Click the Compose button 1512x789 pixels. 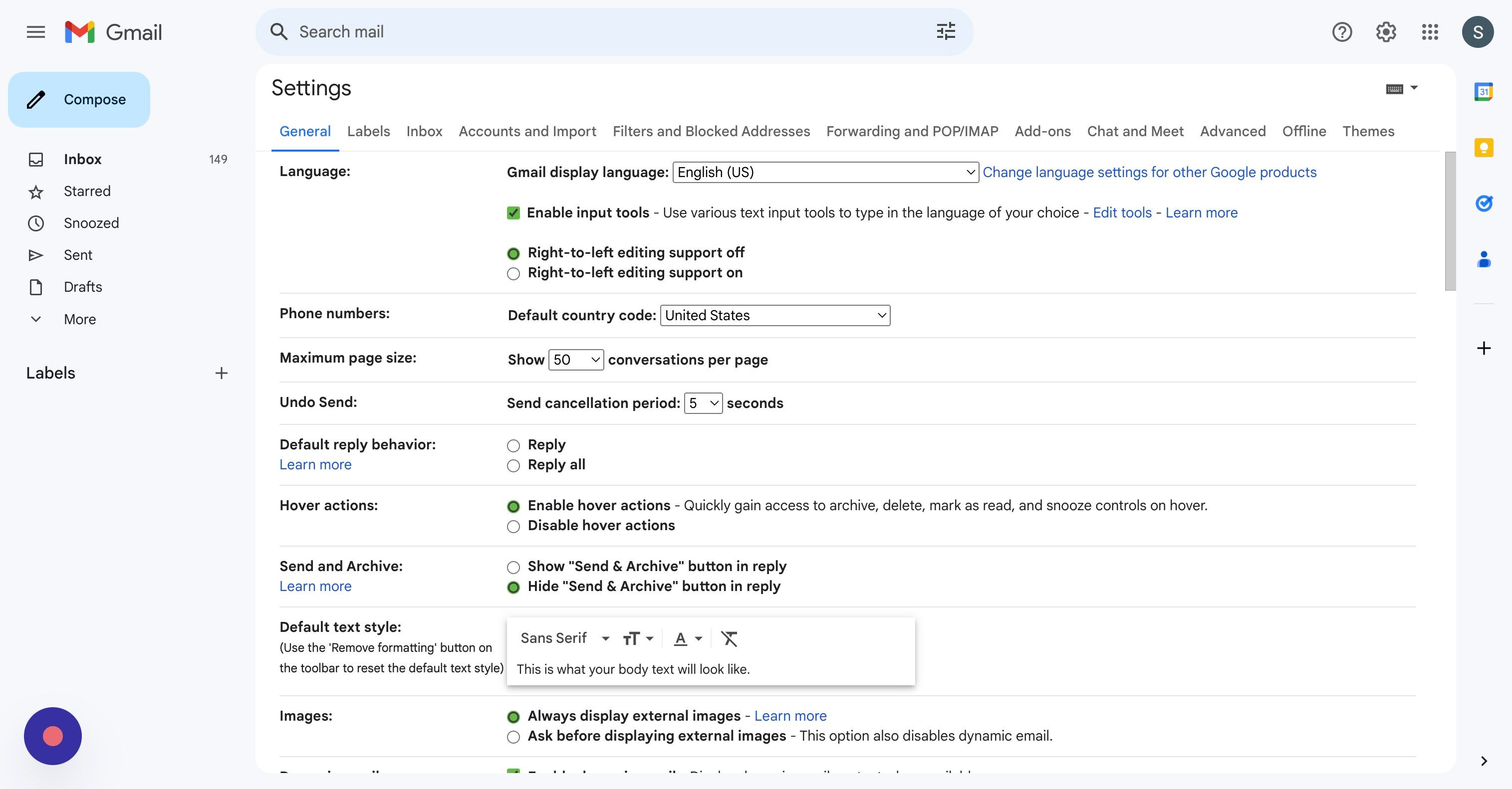(x=79, y=100)
